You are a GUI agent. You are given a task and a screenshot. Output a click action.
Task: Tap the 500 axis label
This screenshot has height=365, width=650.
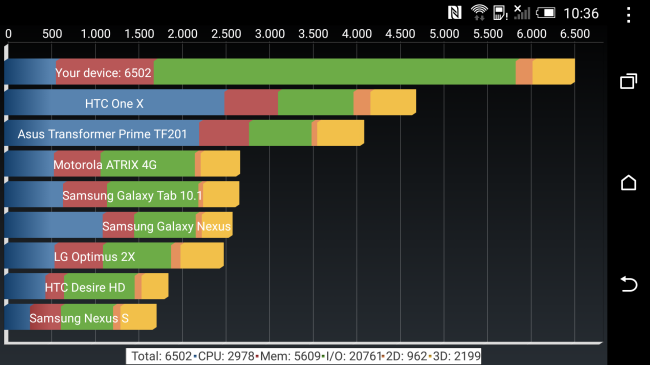[52, 34]
